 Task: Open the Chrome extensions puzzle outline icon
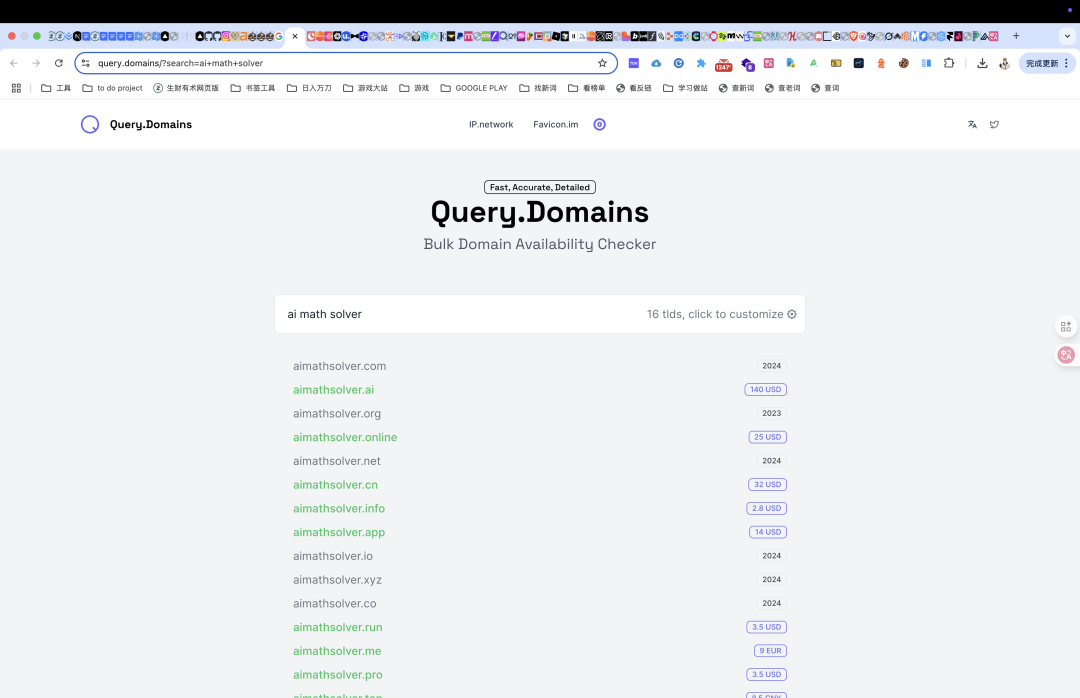coord(948,63)
